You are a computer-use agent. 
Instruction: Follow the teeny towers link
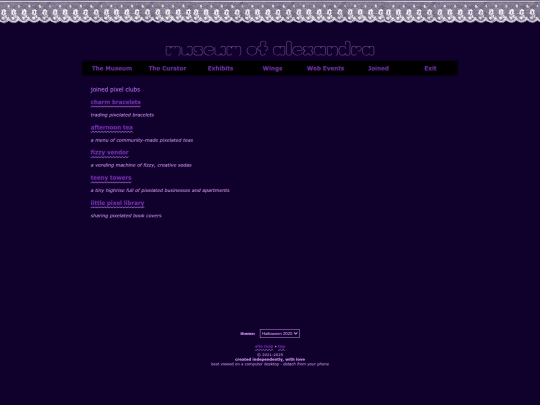(x=111, y=178)
